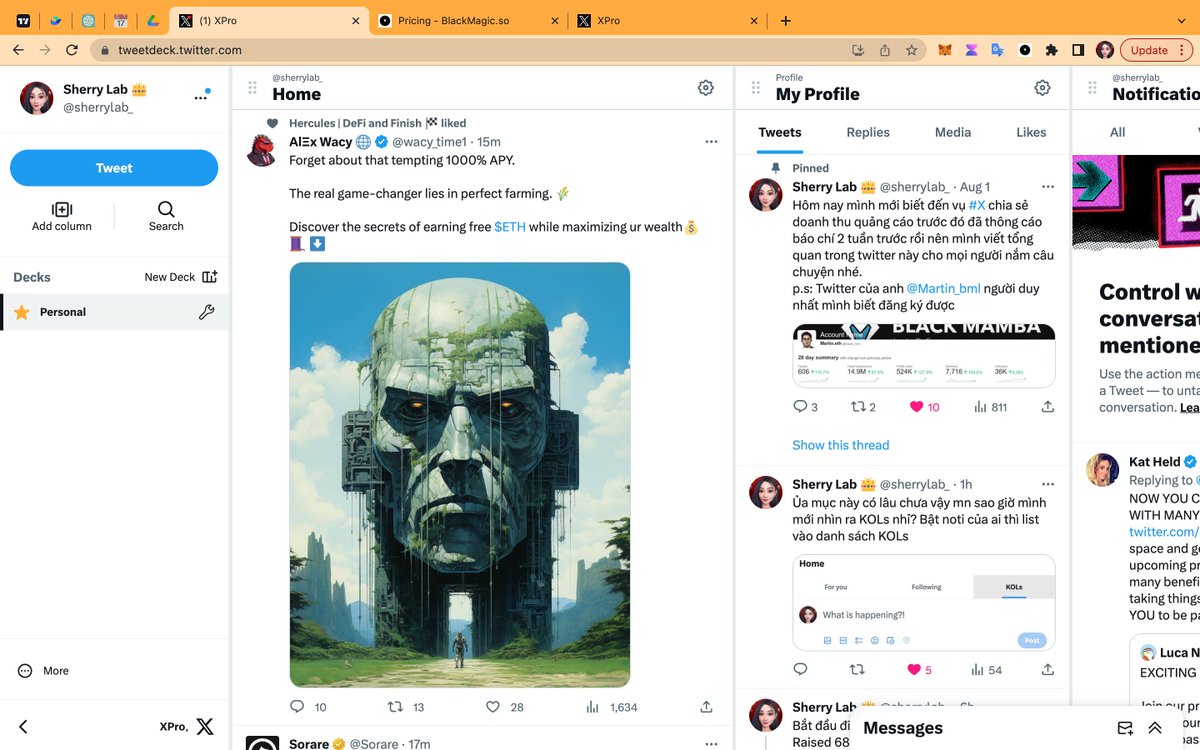Switch to Pricing - BlackMagic.so browser tab

[x=469, y=20]
